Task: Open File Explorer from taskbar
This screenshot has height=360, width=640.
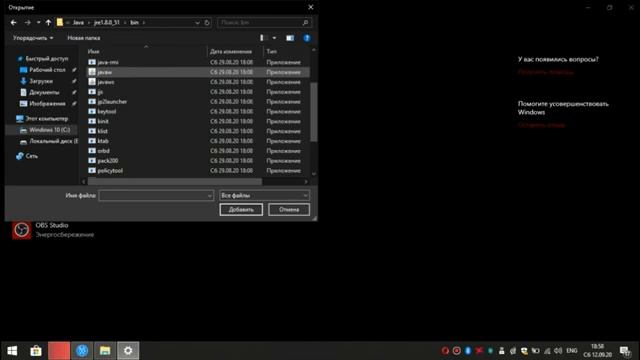Action: click(x=105, y=351)
